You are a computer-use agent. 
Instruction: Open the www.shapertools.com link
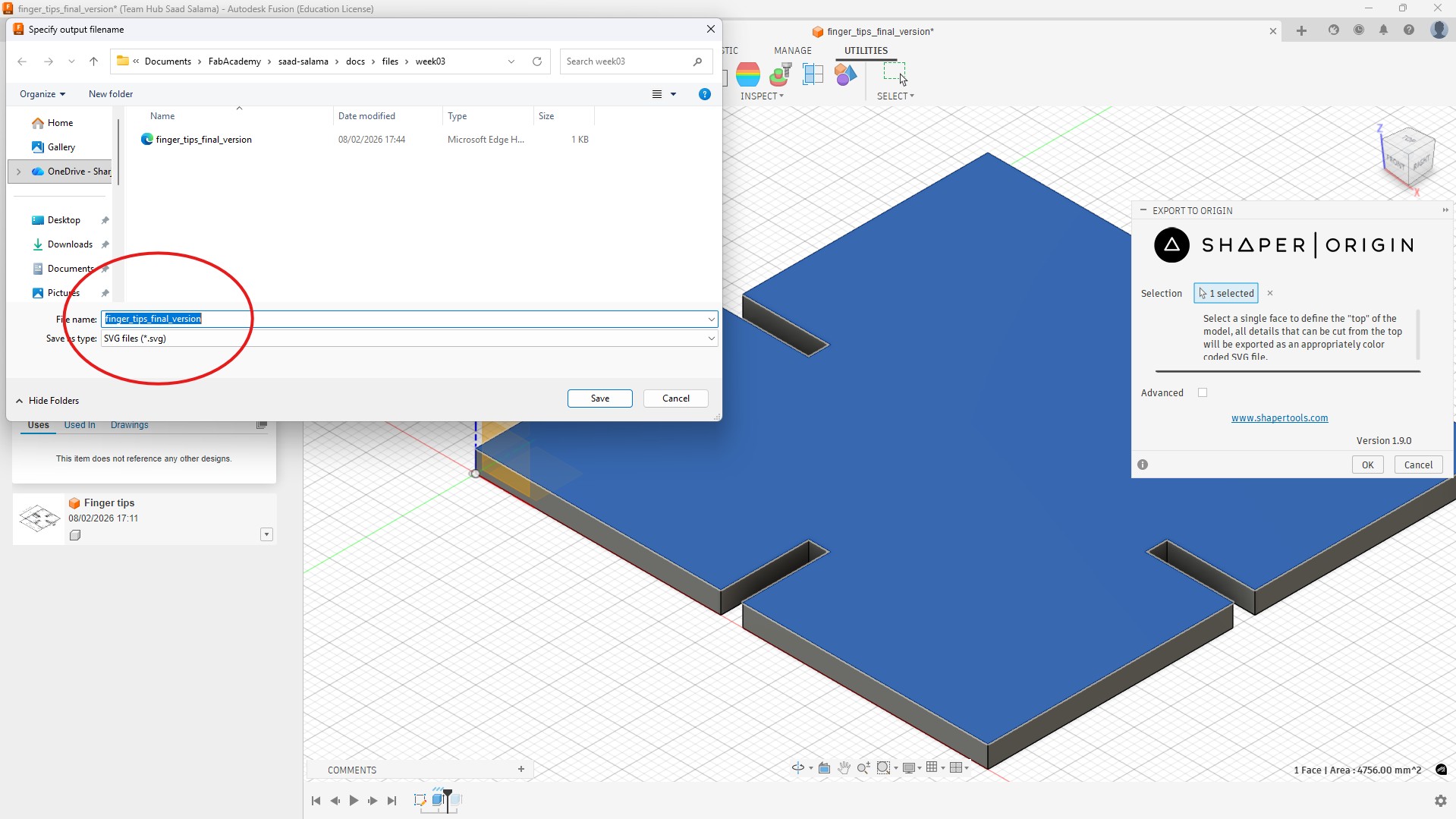pyautogui.click(x=1279, y=418)
